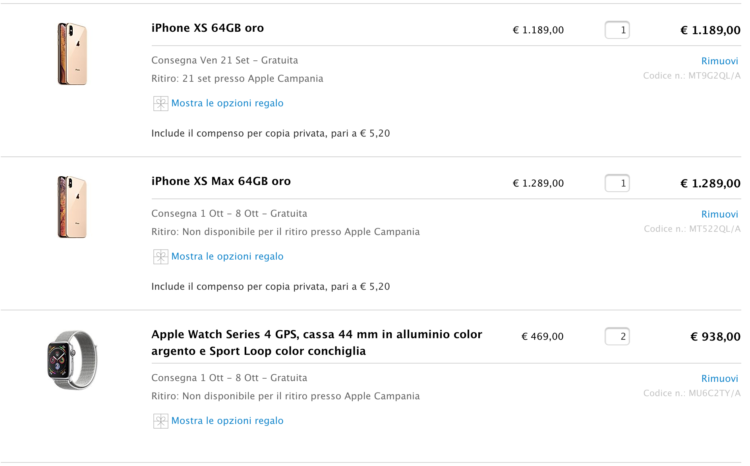Click gift icon for iPhone XS

[160, 103]
